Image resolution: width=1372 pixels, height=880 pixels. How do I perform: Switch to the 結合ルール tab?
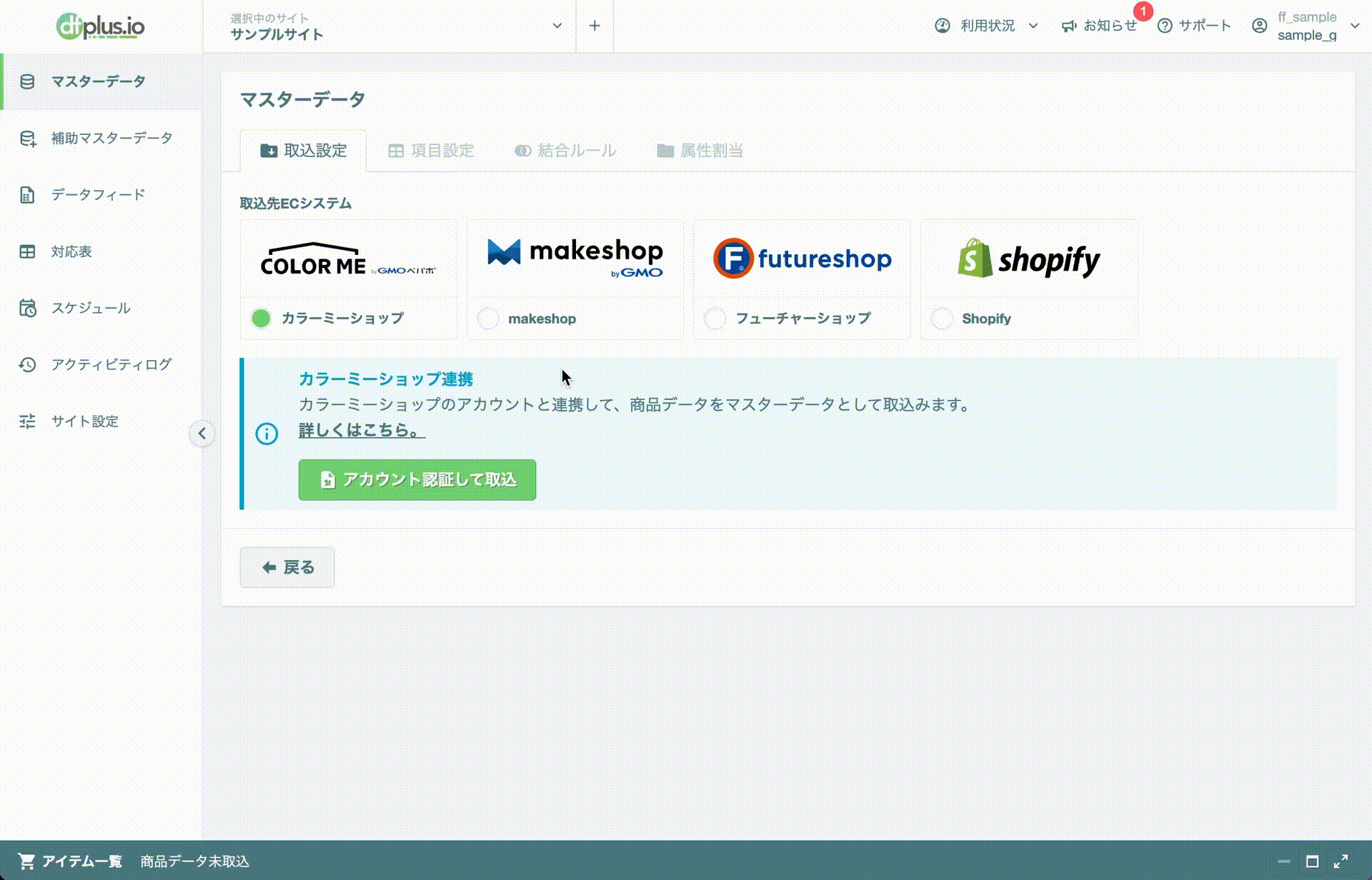565,151
